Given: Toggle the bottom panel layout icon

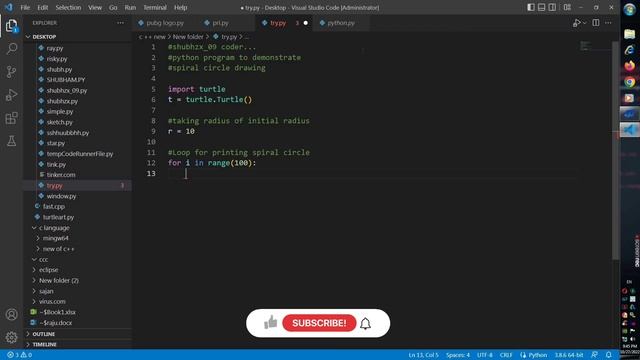Looking at the screenshot, I should click(541, 7).
